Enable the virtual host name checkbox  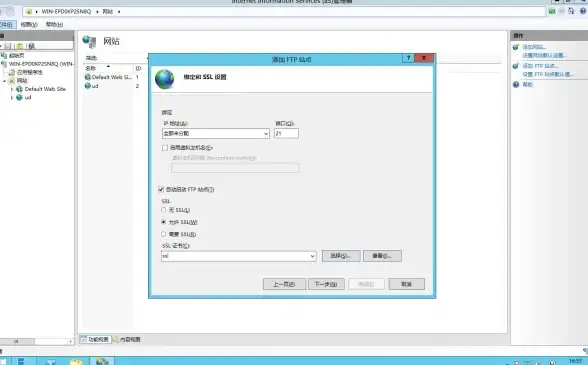pyautogui.click(x=165, y=148)
